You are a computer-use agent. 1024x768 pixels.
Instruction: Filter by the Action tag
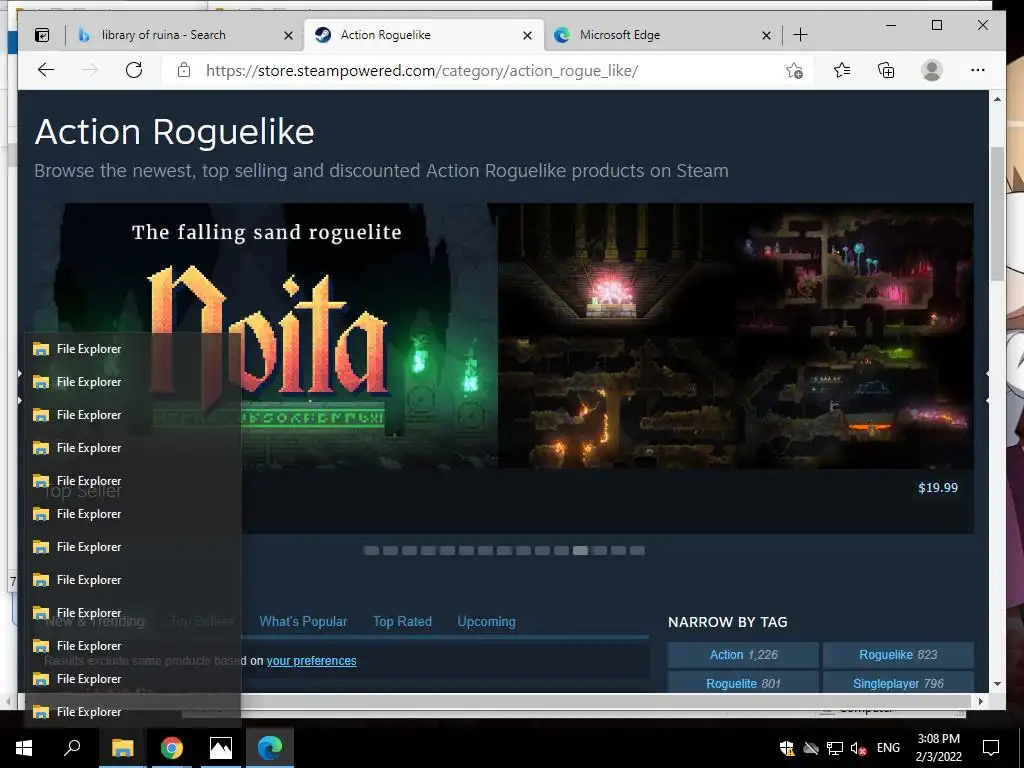743,654
